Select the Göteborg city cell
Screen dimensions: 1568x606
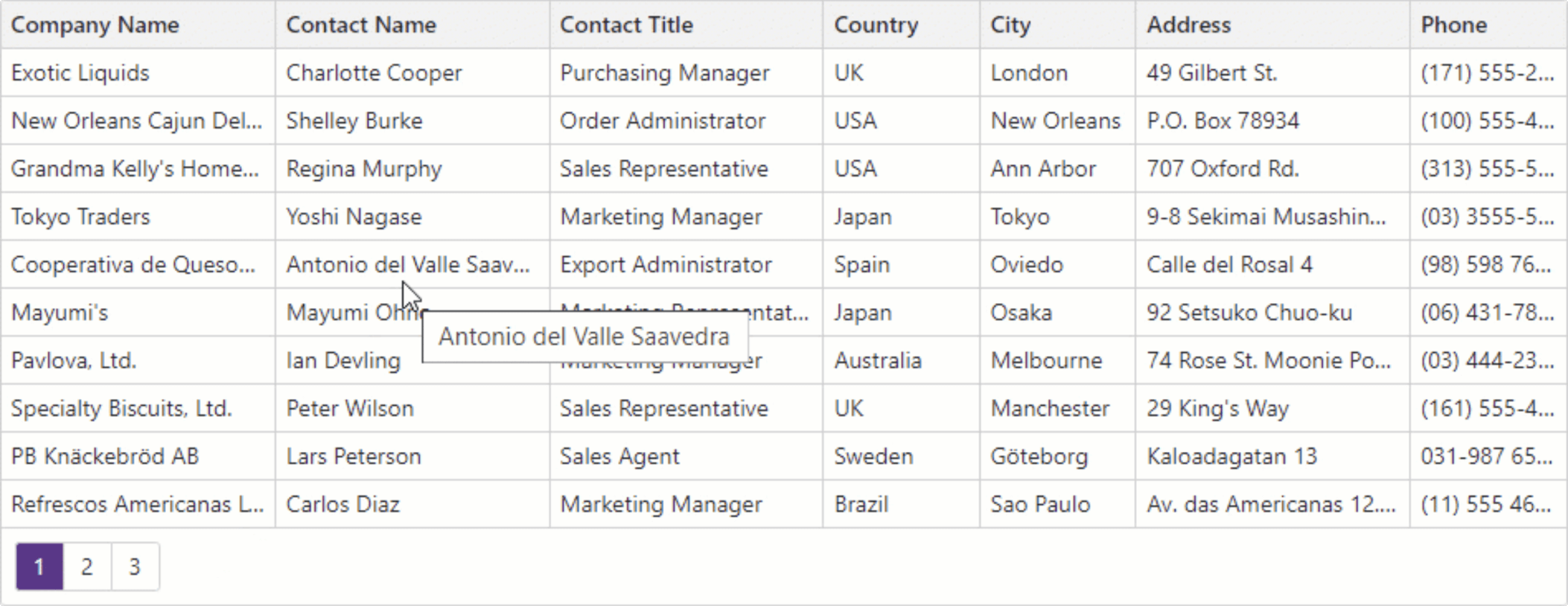click(1039, 456)
